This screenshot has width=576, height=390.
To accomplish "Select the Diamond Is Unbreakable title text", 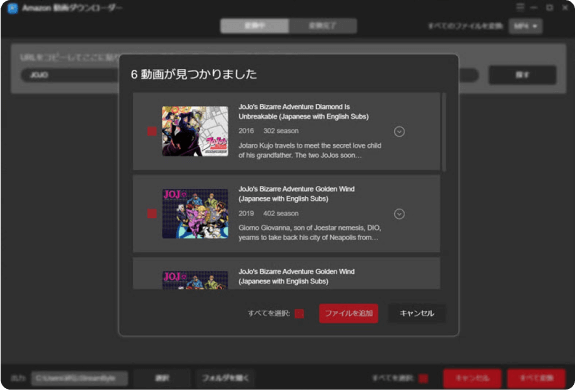I will 303,112.
